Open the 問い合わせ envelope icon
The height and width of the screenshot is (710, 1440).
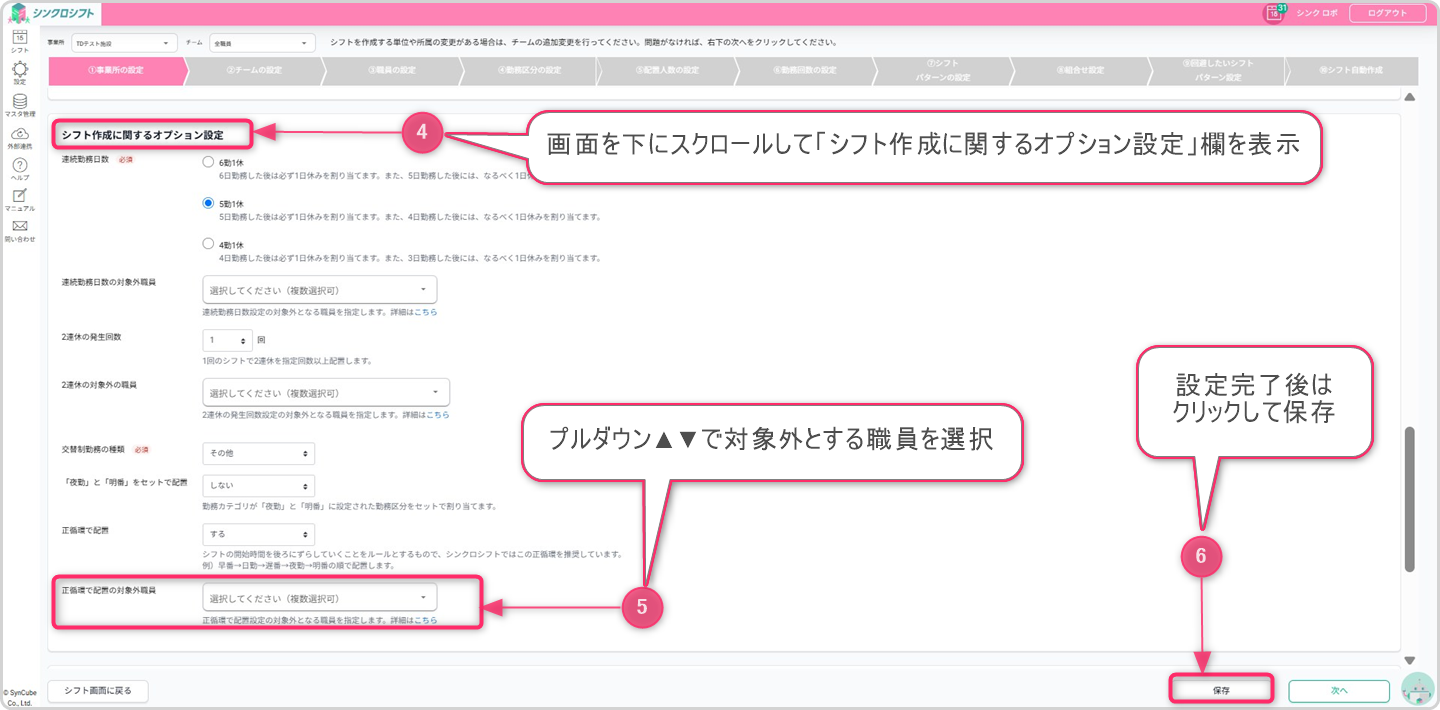[x=19, y=228]
